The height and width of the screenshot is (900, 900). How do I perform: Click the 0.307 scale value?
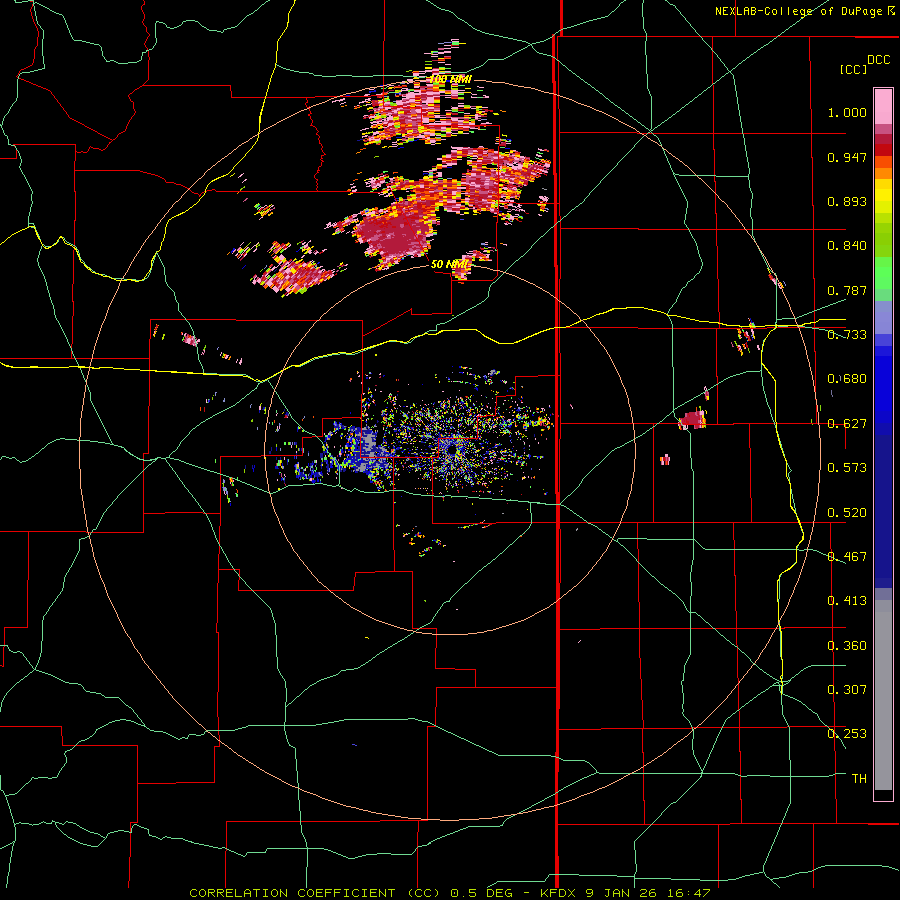847,690
